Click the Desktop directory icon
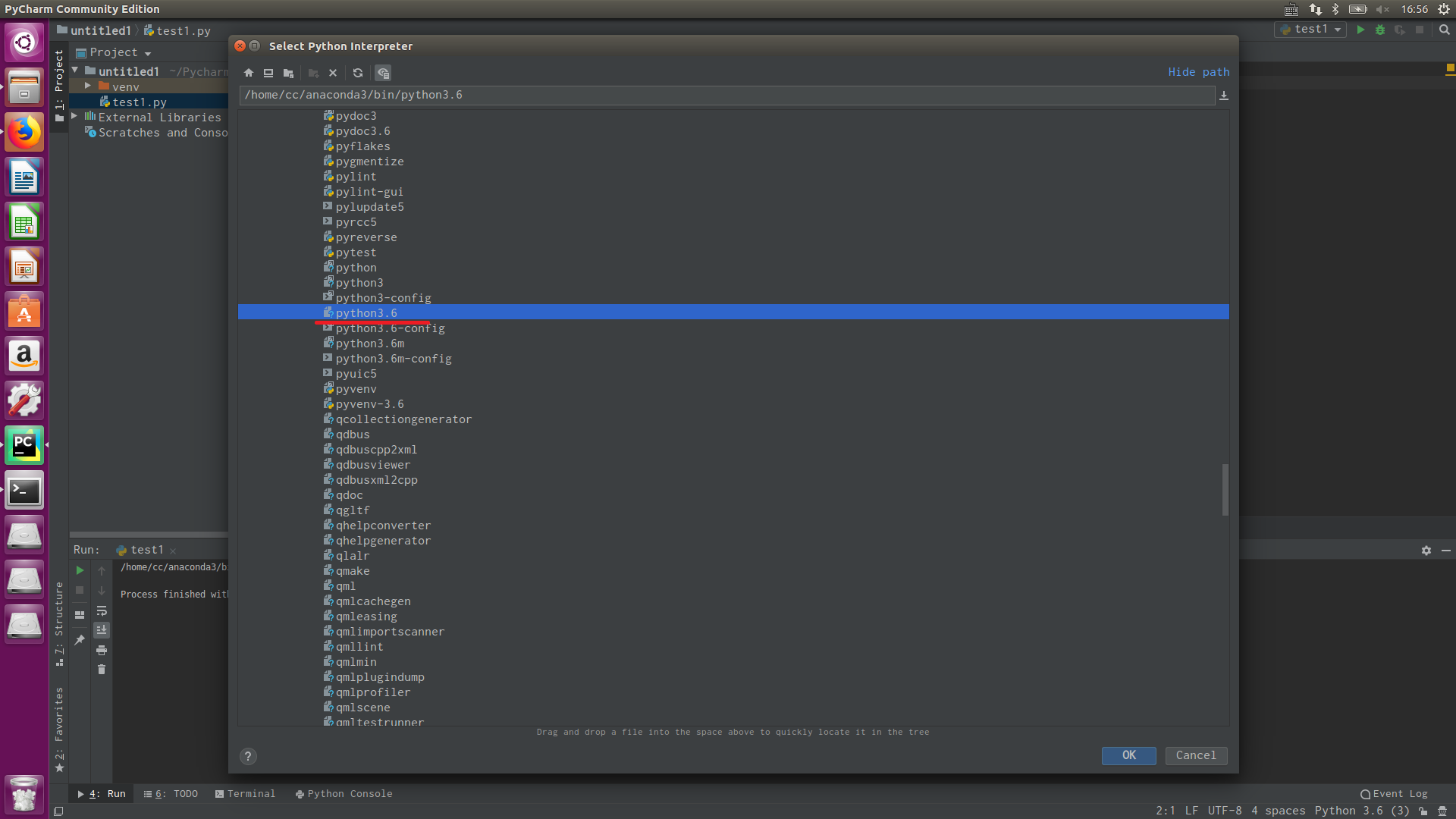This screenshot has height=819, width=1456. pos(268,73)
